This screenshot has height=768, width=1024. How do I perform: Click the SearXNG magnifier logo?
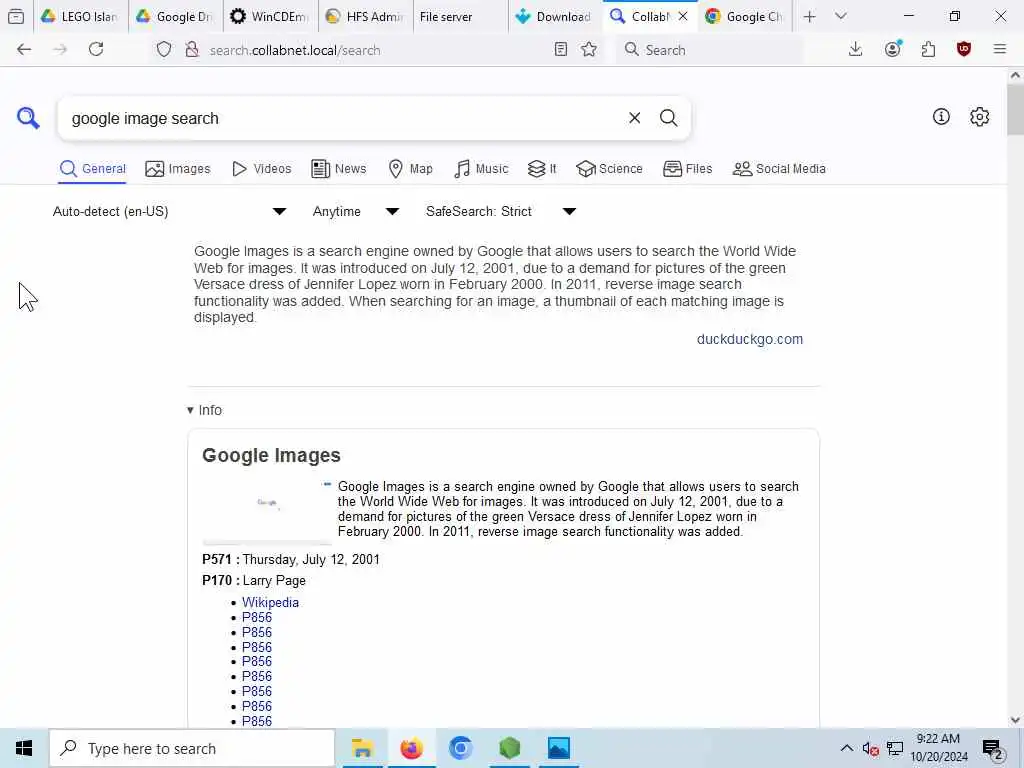pyautogui.click(x=28, y=118)
